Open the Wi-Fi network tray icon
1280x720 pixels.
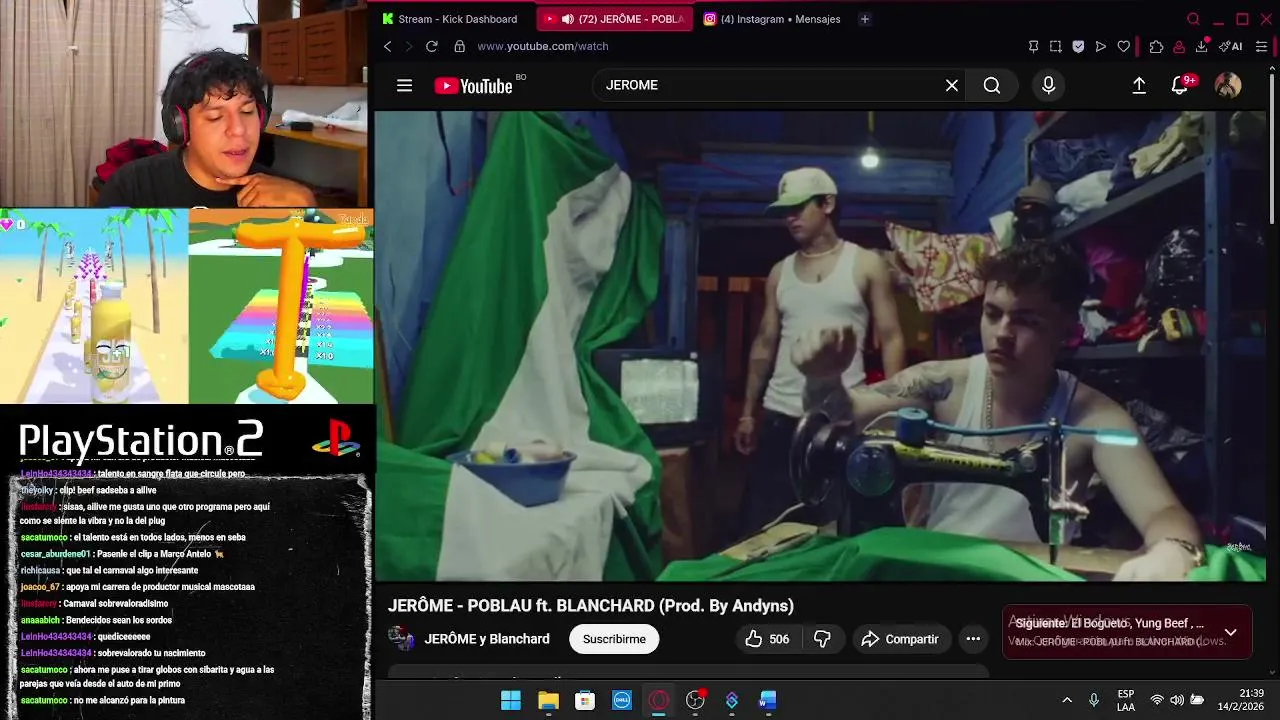1157,700
